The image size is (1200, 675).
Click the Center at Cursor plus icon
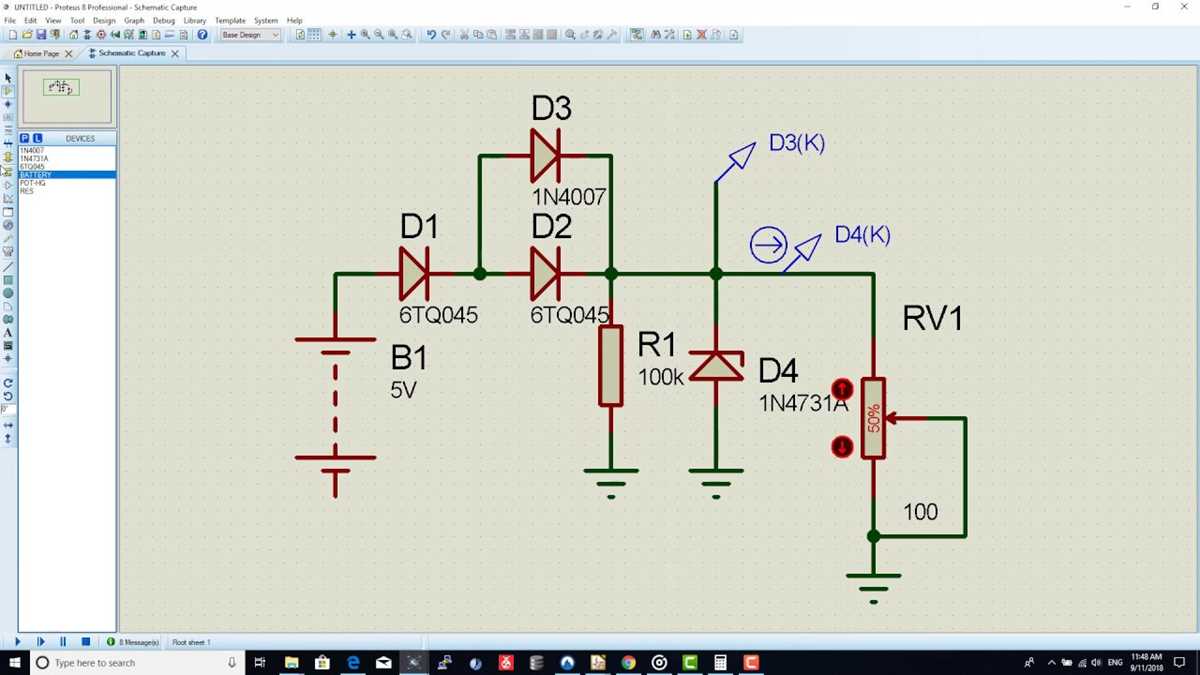point(351,35)
